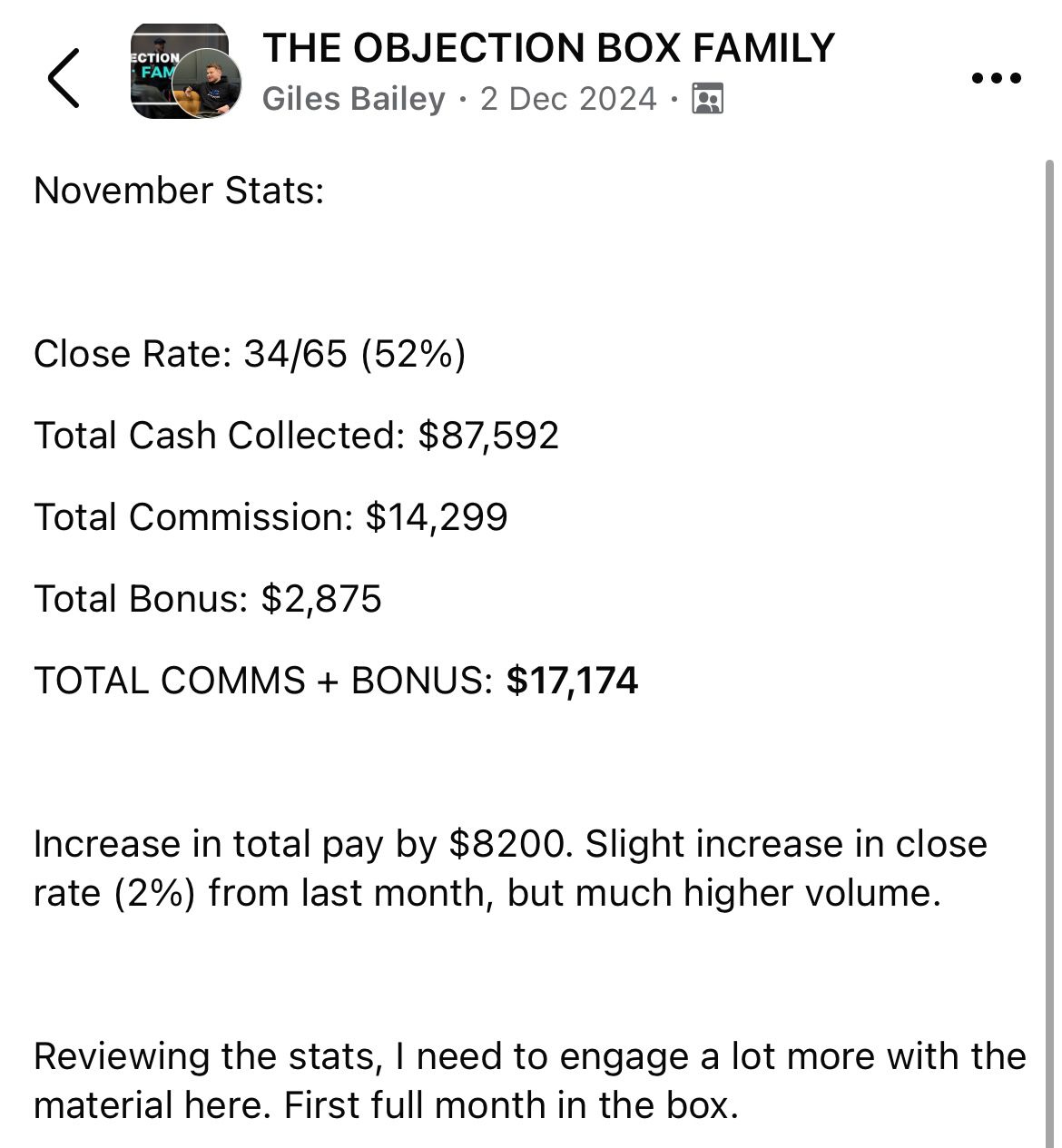
Task: Visit Giles Bailey's profile name link
Action: [x=353, y=98]
